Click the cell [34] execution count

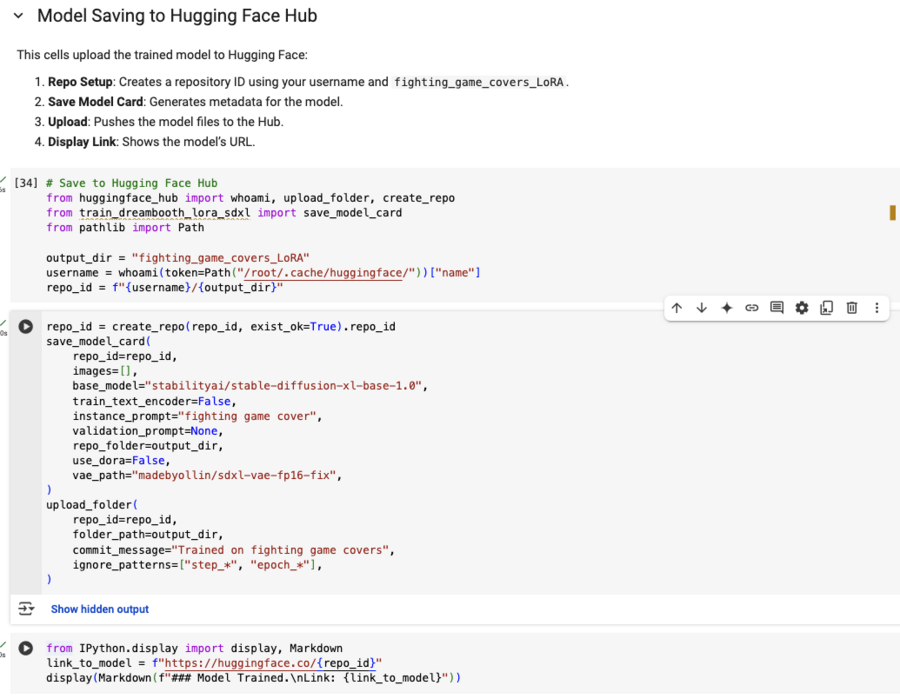click(26, 183)
